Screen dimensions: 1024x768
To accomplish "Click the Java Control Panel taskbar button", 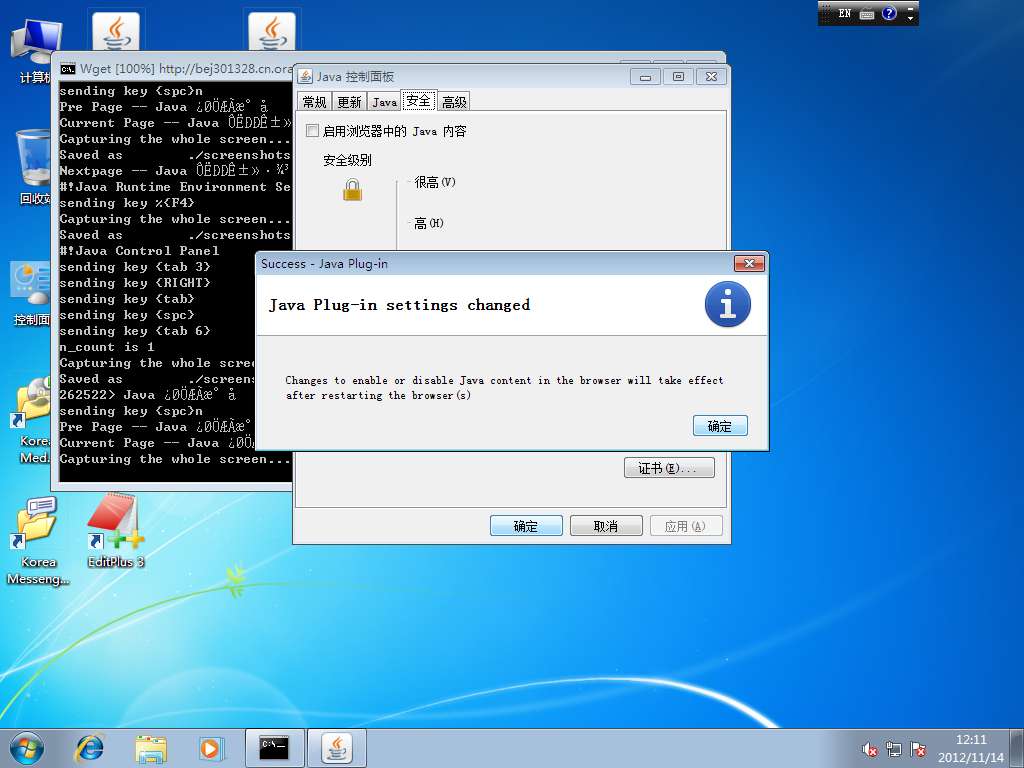I will [x=337, y=747].
